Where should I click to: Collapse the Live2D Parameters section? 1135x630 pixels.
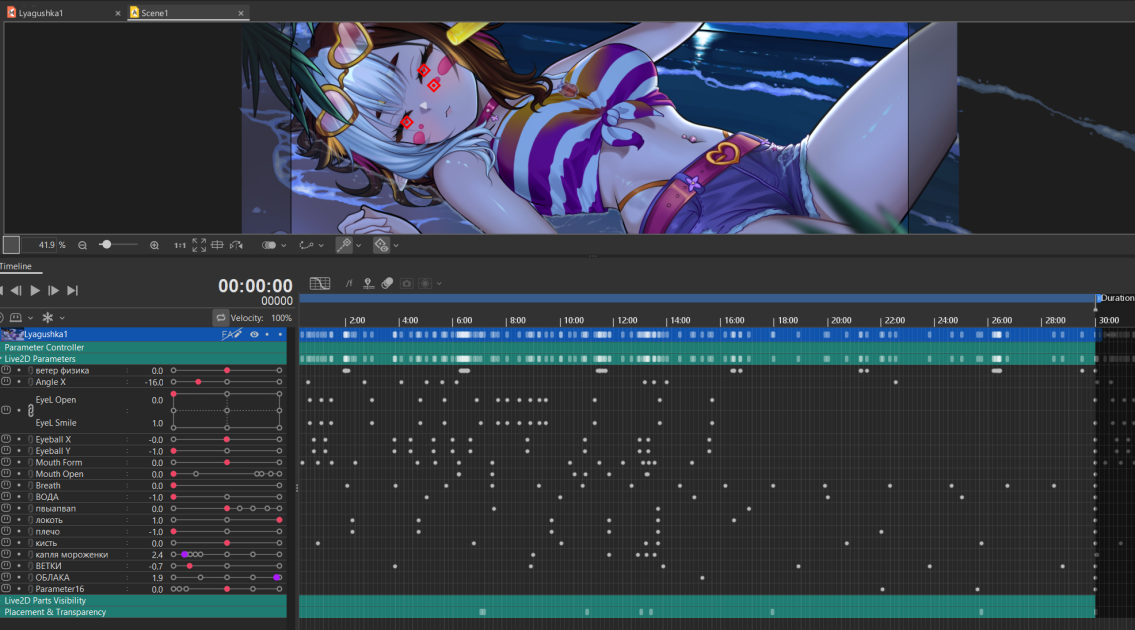[143, 359]
